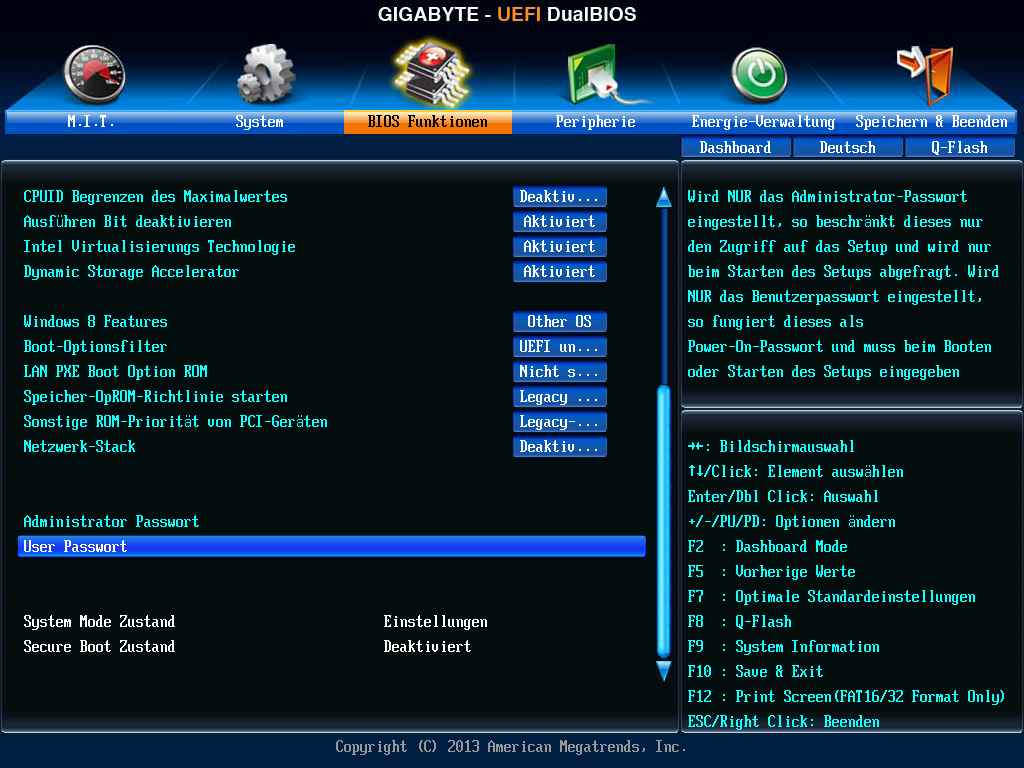This screenshot has width=1024, height=768.
Task: Click the F12 Print Screen help line
Action: point(846,697)
